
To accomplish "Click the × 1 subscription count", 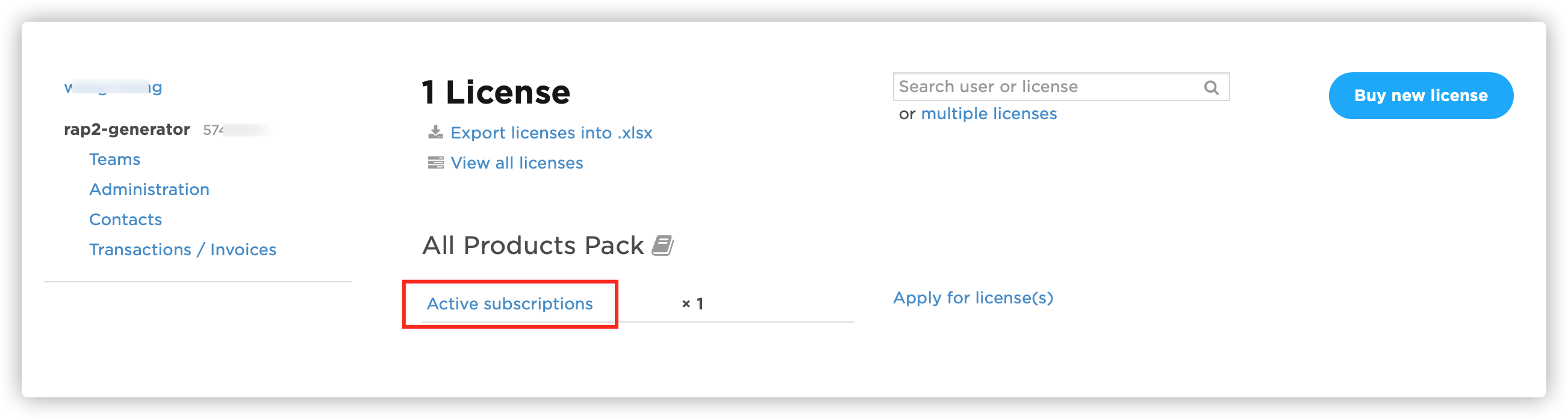I will pos(692,304).
